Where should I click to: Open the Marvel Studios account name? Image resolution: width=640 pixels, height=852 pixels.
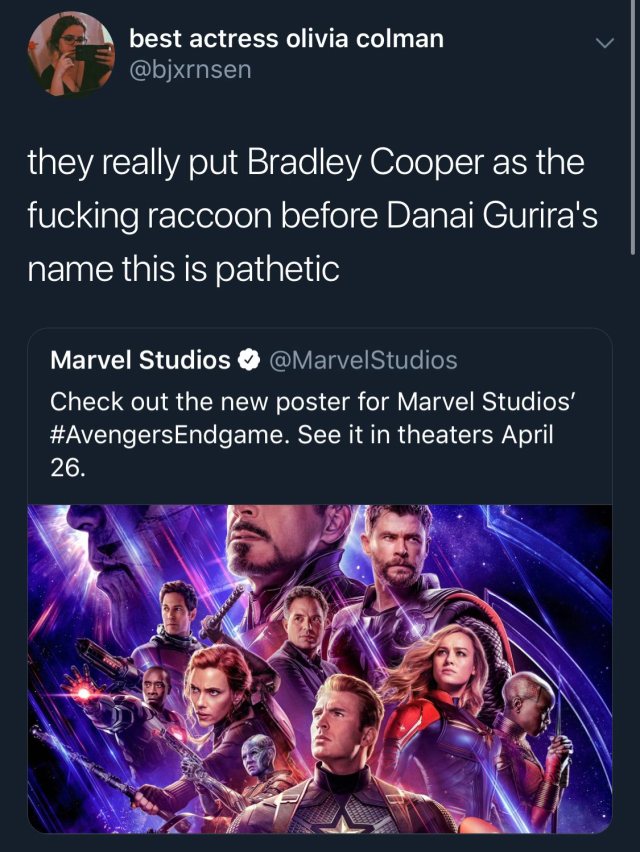coord(140,360)
